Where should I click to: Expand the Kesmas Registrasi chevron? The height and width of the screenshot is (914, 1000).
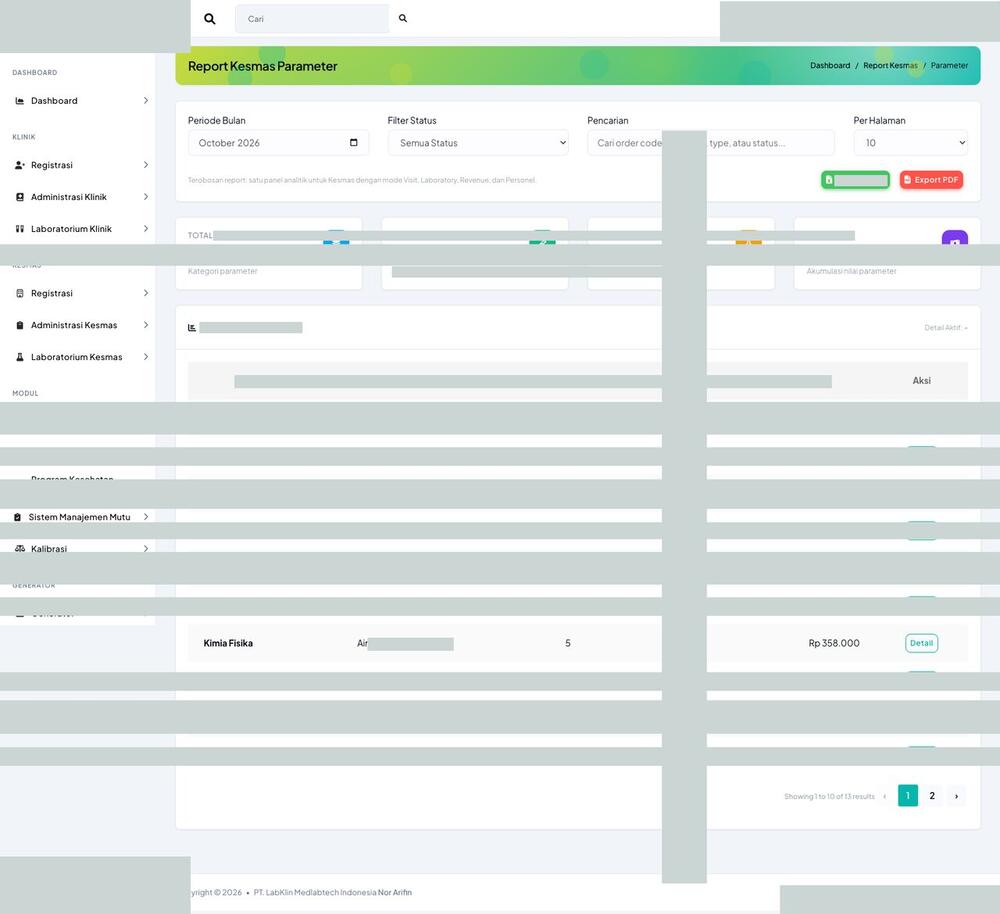146,293
